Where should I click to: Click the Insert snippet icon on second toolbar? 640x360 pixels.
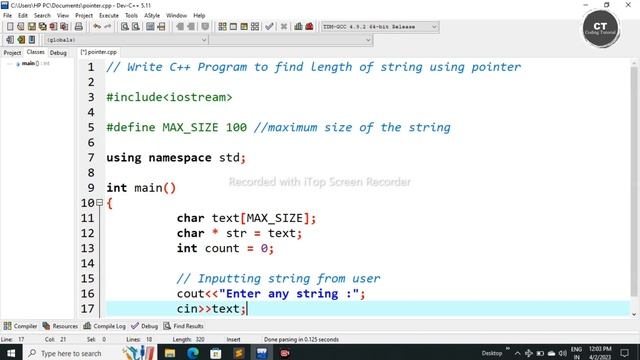pos(10,40)
